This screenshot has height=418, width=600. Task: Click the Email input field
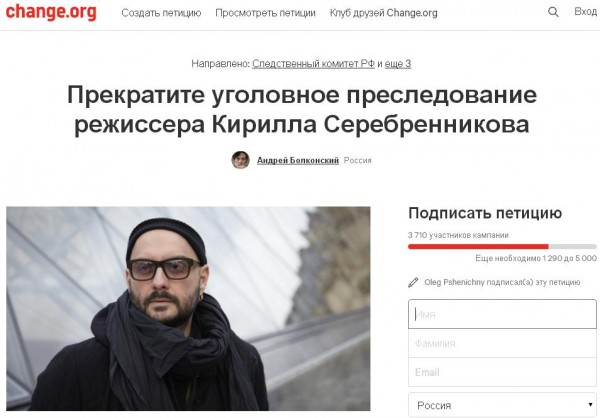point(502,372)
